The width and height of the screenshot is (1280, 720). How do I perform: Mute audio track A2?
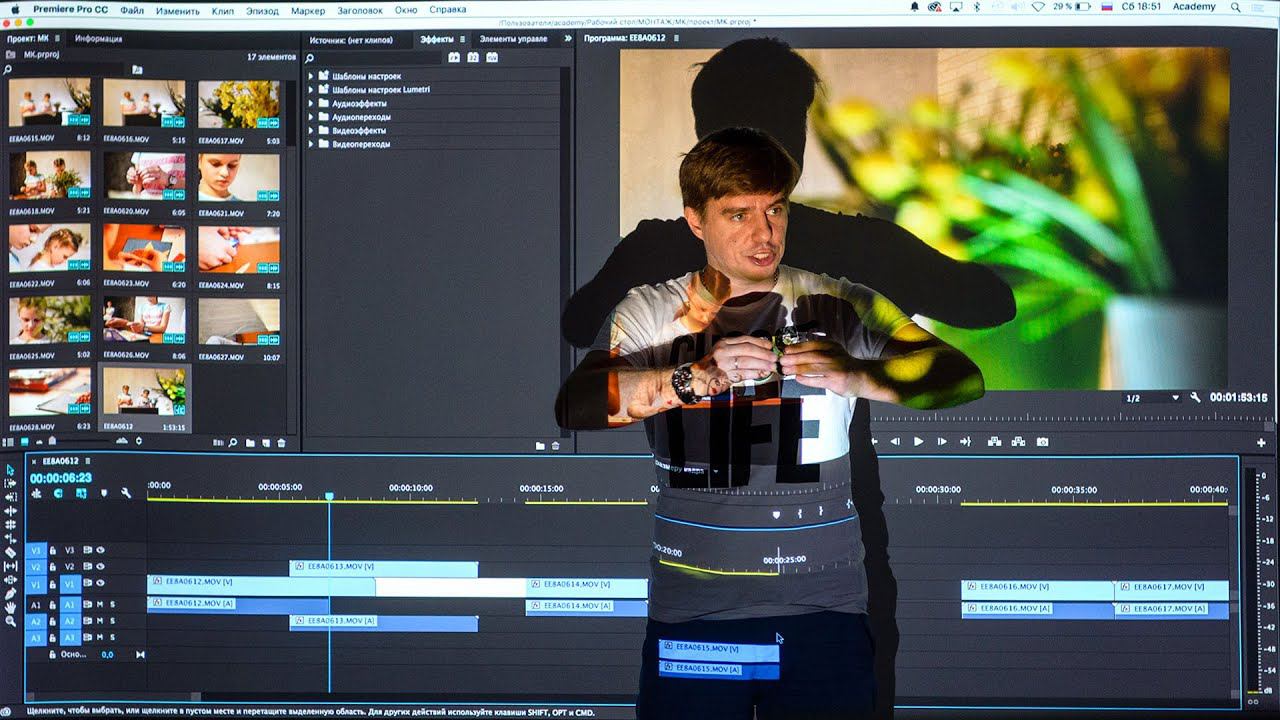[x=100, y=621]
